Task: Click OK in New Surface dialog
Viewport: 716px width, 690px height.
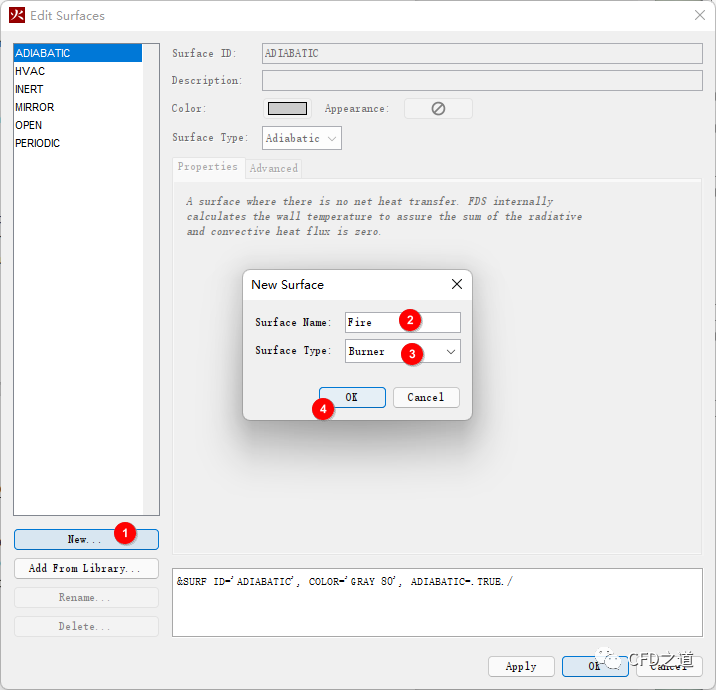Action: (x=352, y=397)
